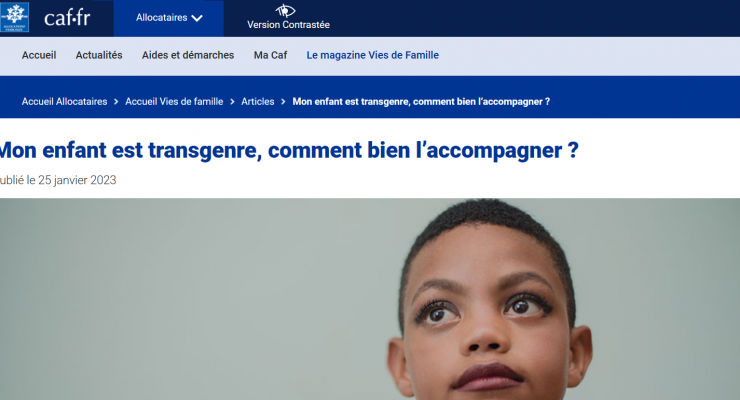Click the eye icon for contrast version
Screen dimensions: 740x400
click(x=286, y=10)
